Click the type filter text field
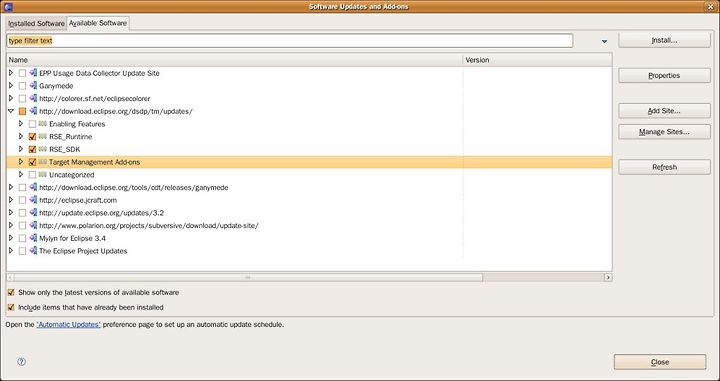720x381 pixels. point(290,41)
